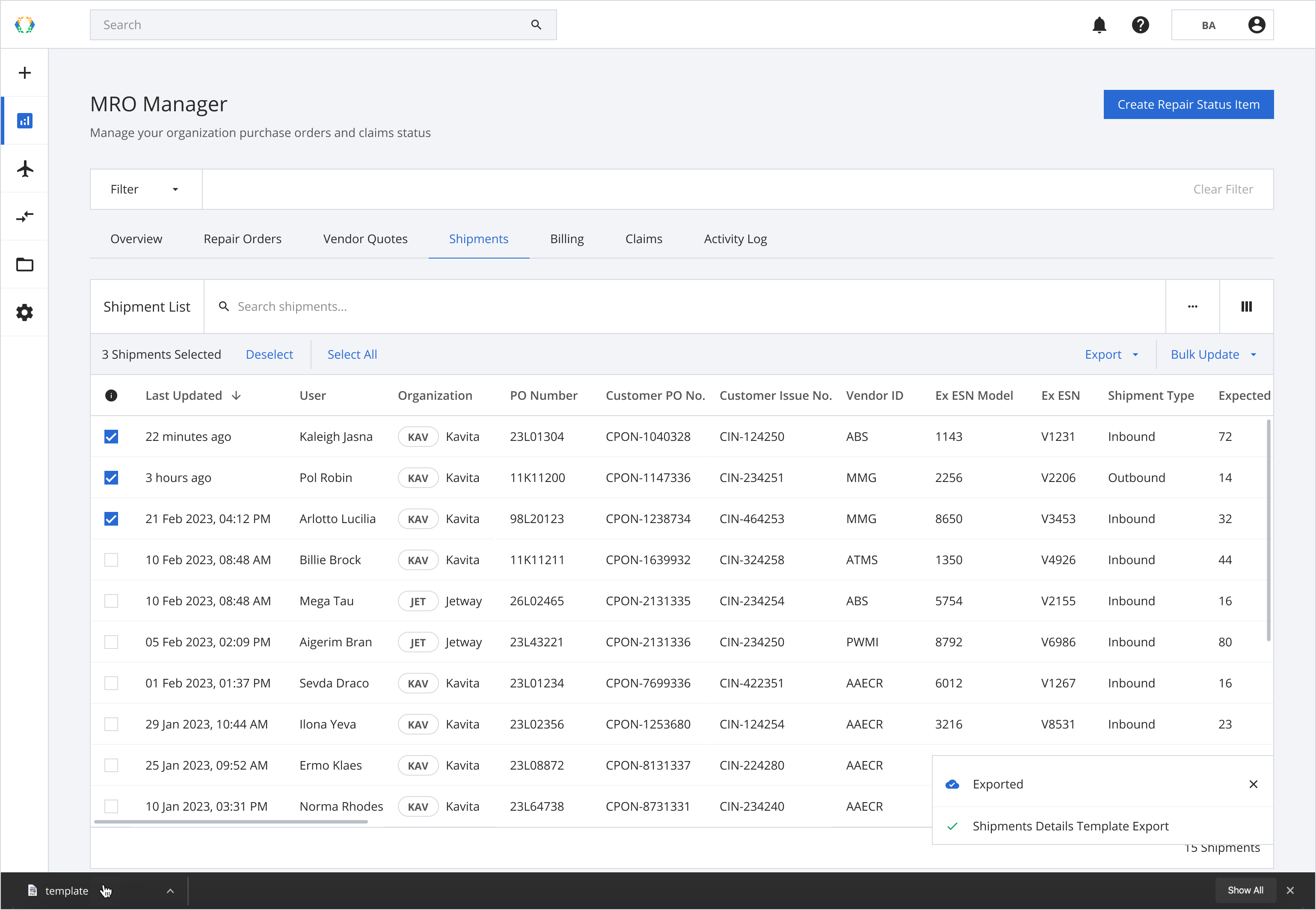This screenshot has height=910, width=1316.
Task: Switch to the Overview tab
Action: click(x=136, y=239)
